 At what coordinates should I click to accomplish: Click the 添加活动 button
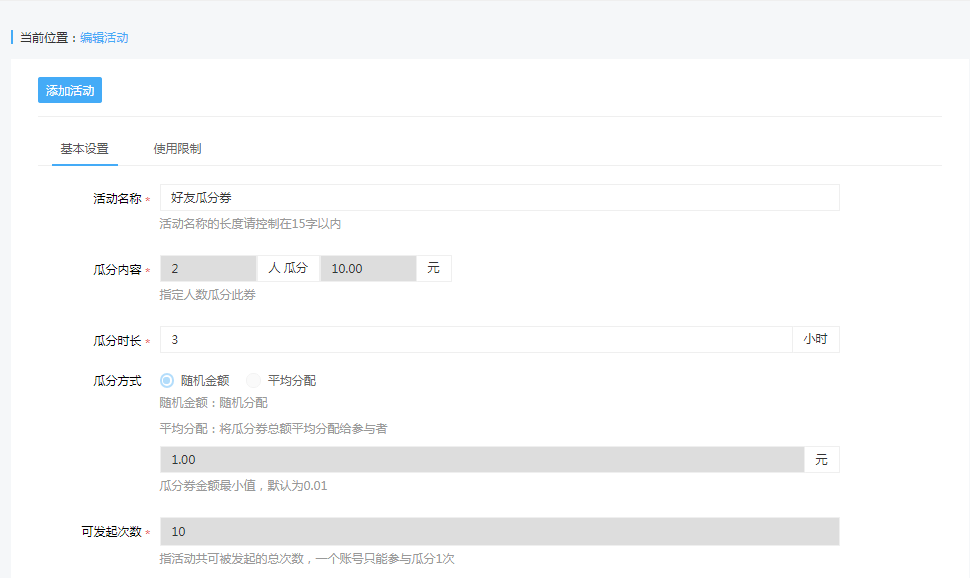coord(70,90)
